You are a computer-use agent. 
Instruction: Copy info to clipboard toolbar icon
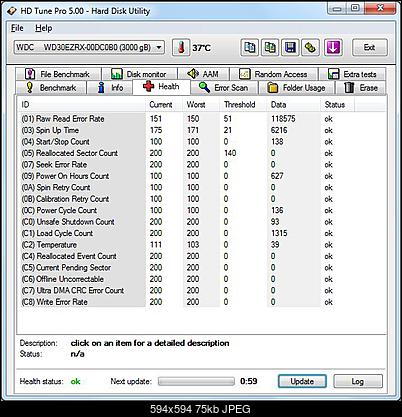tap(250, 47)
